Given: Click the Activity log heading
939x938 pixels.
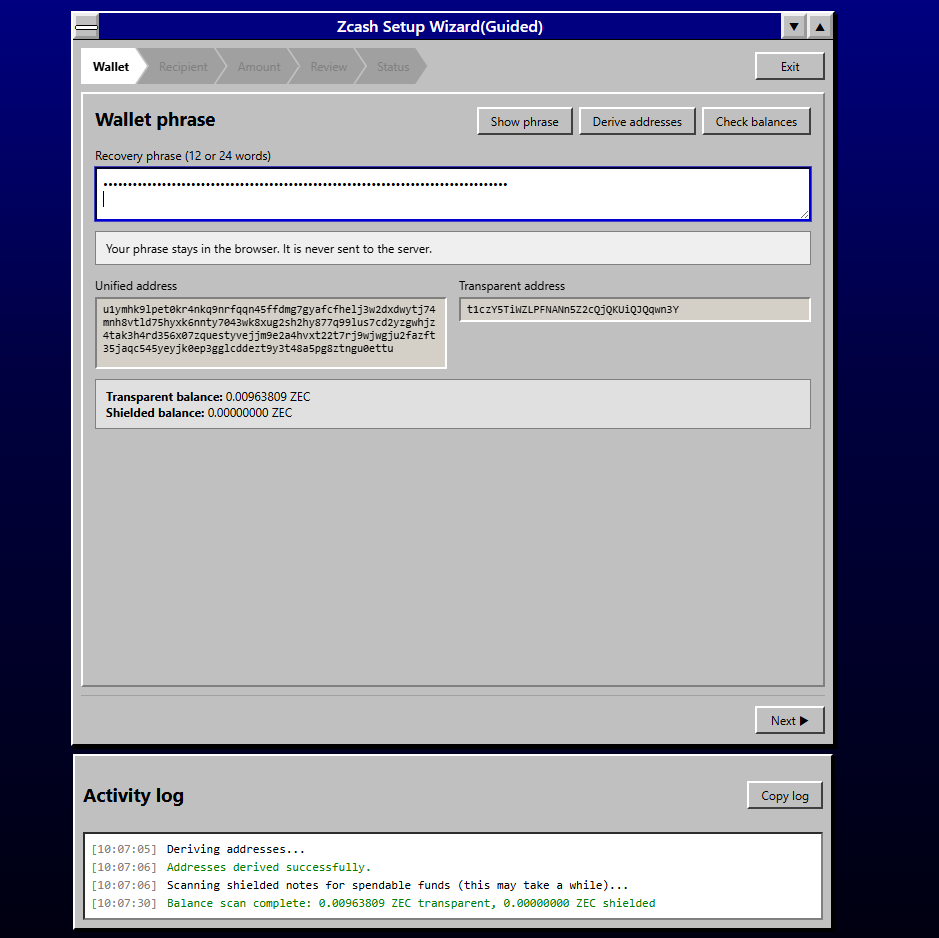Looking at the screenshot, I should pyautogui.click(x=134, y=795).
